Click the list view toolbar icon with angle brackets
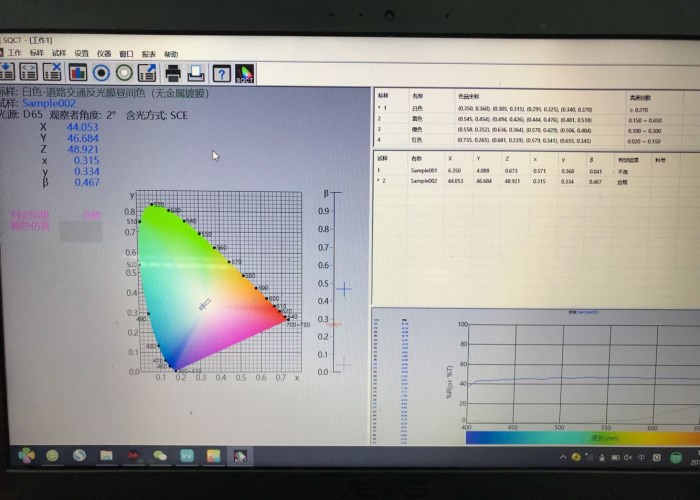This screenshot has height=500, width=700. point(29,72)
